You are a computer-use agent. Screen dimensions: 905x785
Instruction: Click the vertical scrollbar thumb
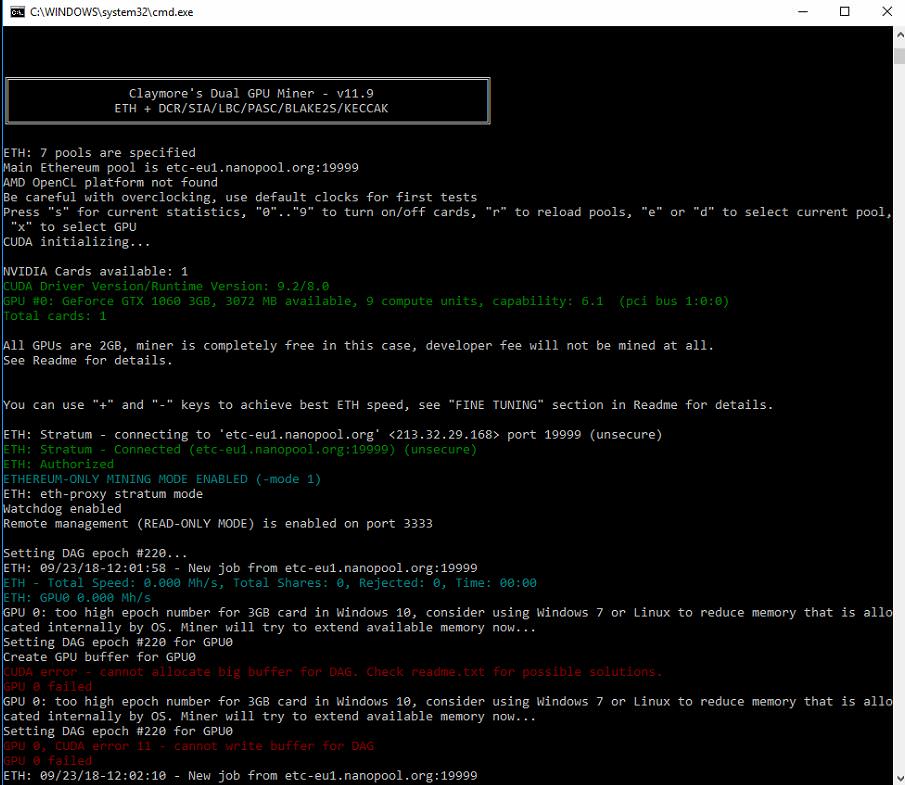[x=899, y=57]
